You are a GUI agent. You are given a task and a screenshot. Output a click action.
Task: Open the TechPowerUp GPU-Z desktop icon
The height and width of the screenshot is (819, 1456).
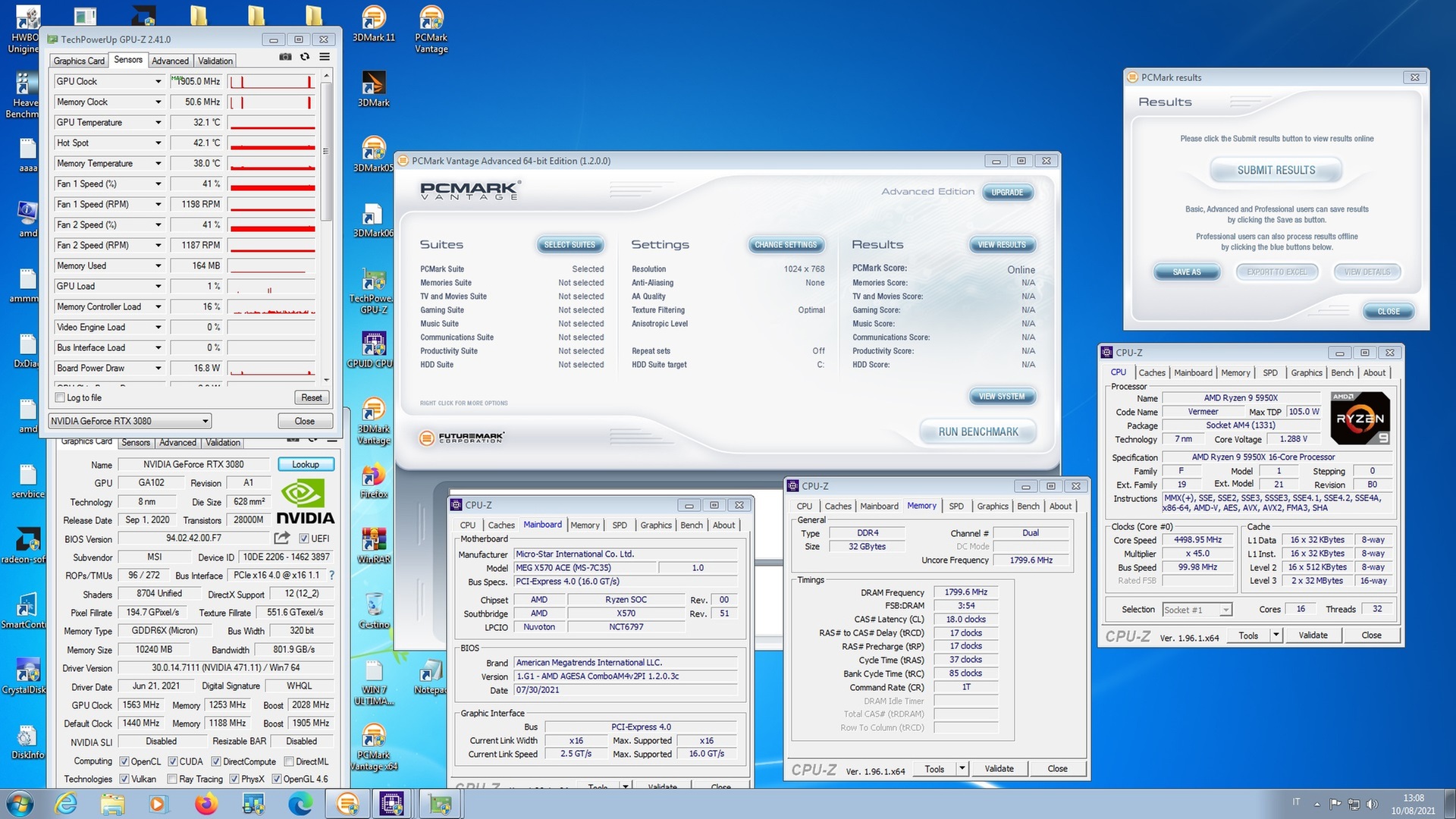(x=373, y=292)
